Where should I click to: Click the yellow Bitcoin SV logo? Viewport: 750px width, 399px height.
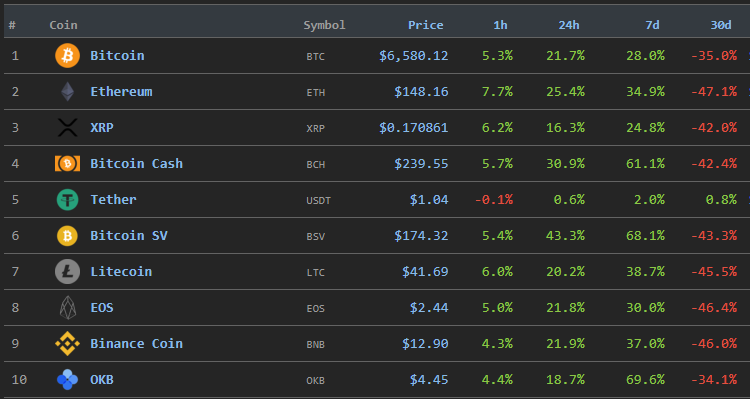(67, 235)
